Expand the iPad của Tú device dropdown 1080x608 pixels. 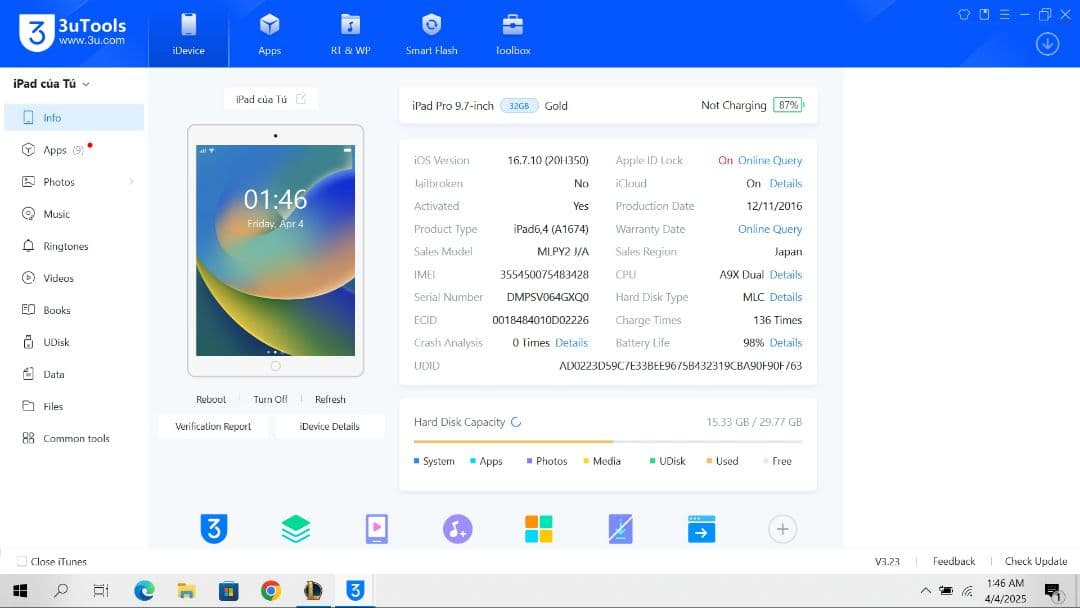[86, 85]
